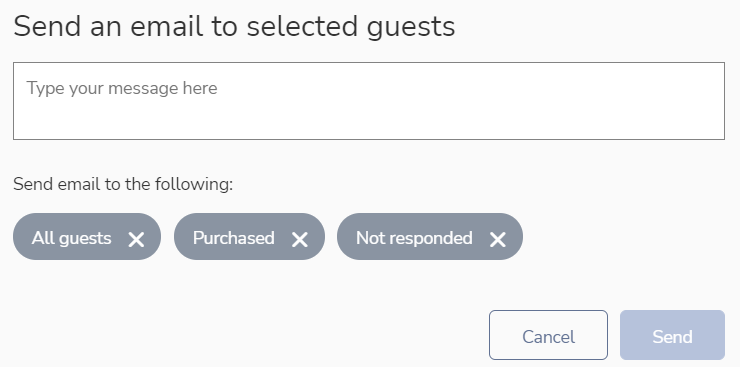Remove the Purchased chip using its X
Image resolution: width=740 pixels, height=367 pixels.
[x=300, y=240]
